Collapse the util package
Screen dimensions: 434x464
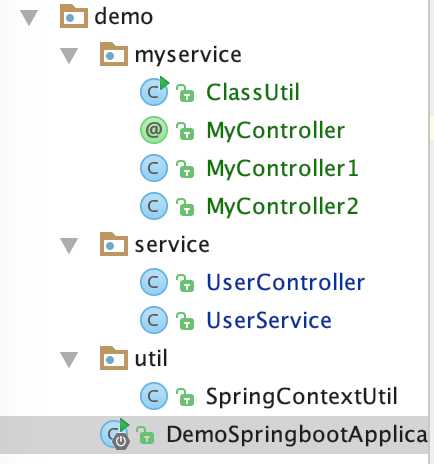click(69, 360)
